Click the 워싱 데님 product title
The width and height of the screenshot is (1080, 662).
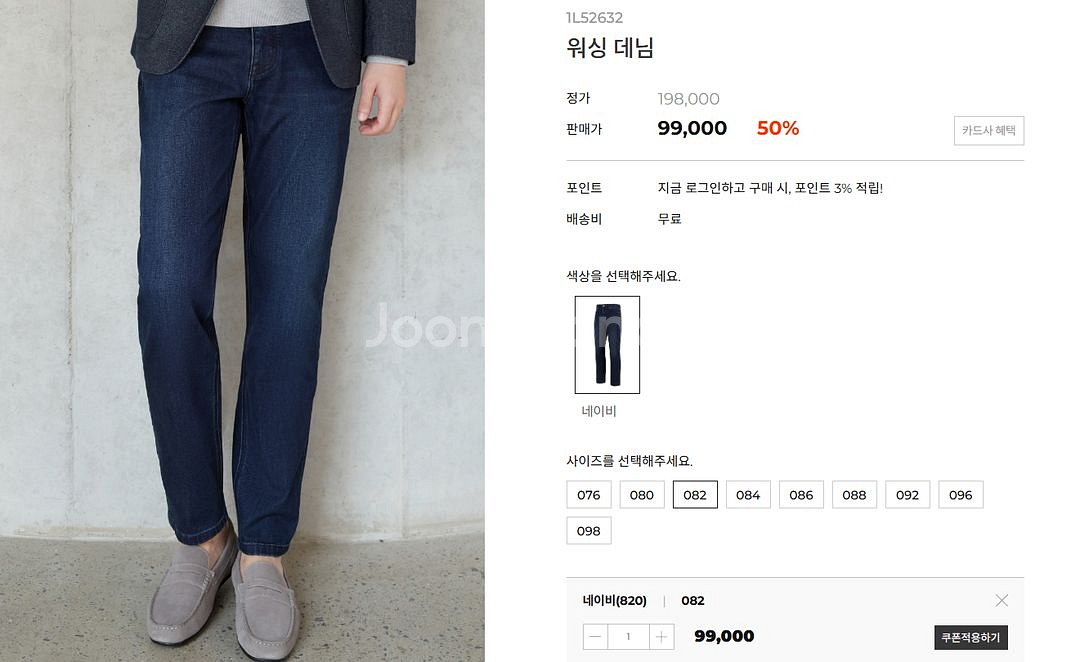pyautogui.click(x=610, y=48)
